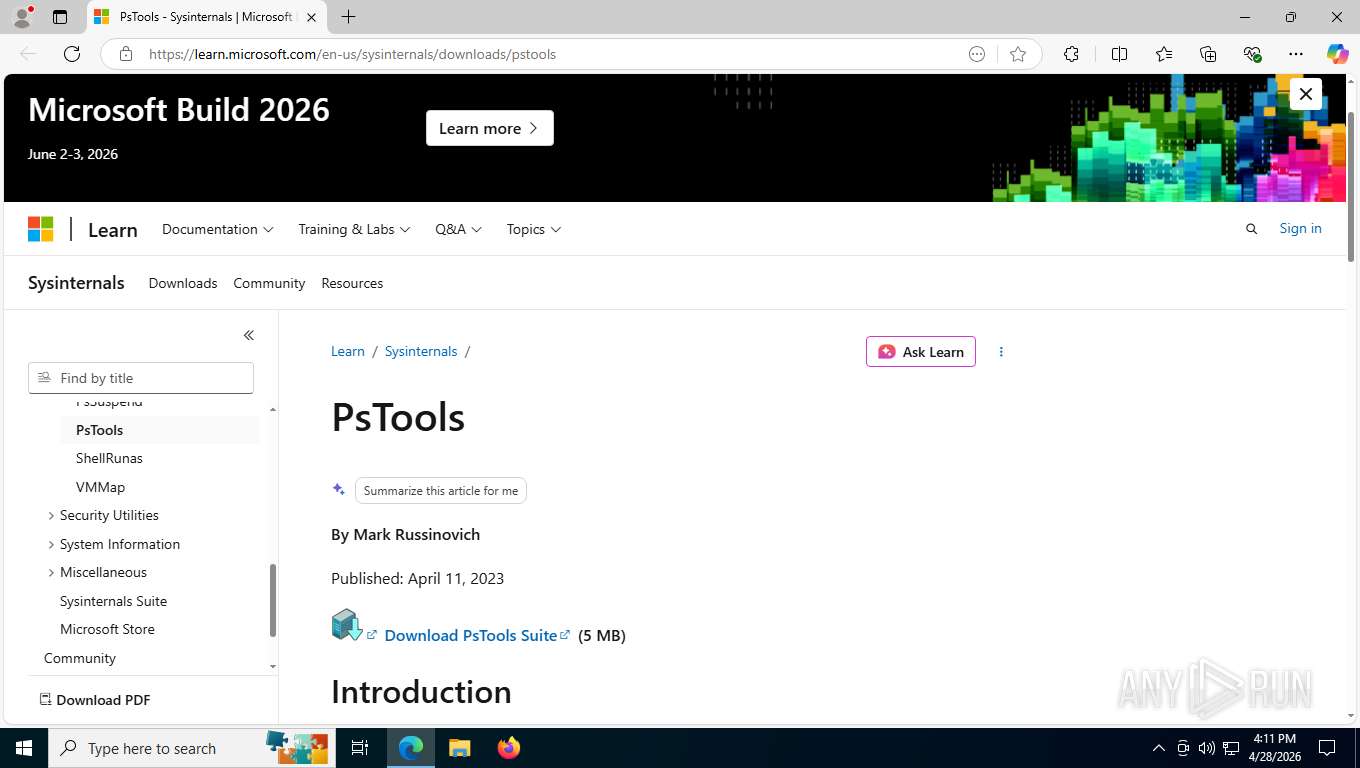1360x768 pixels.
Task: Open the article more actions menu
Action: click(x=1001, y=352)
